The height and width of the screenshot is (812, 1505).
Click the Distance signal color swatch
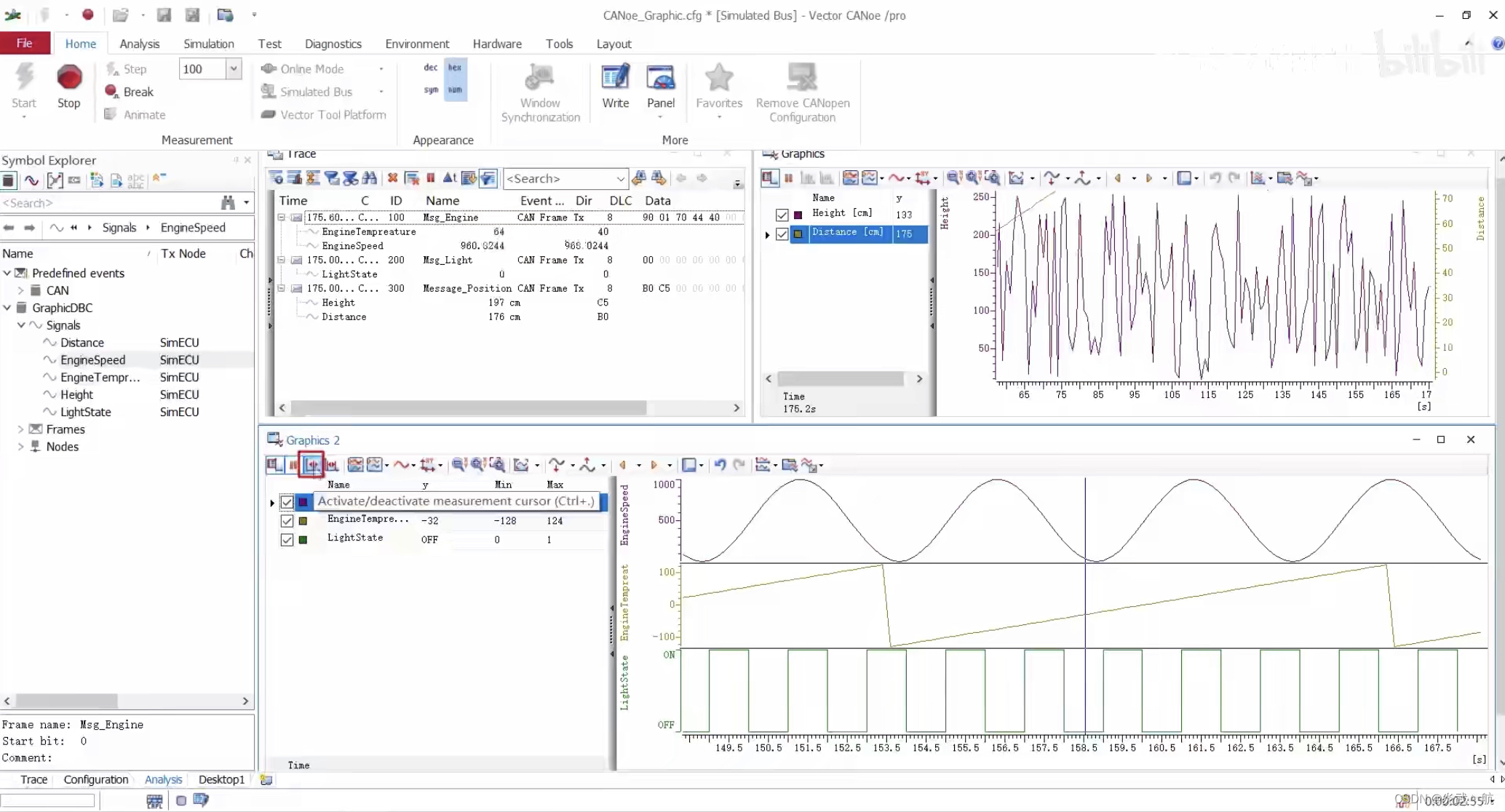798,234
